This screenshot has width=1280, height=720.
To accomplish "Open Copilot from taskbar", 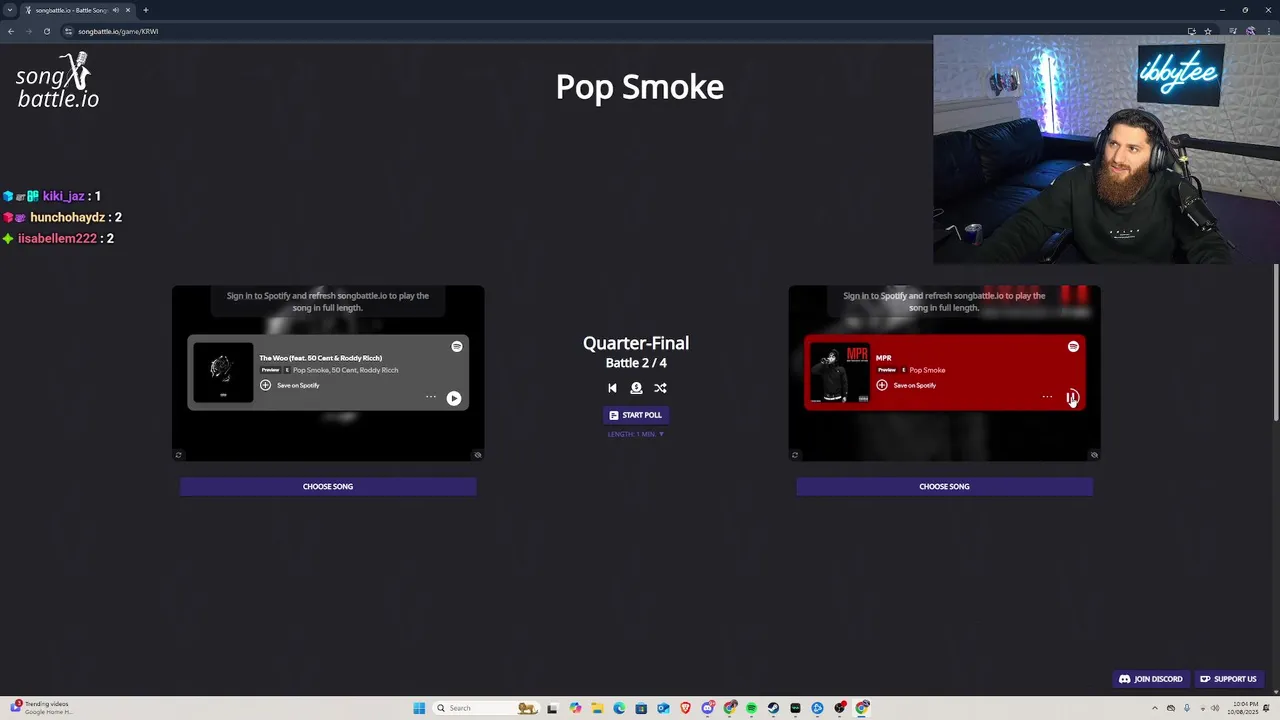I will click(x=575, y=708).
